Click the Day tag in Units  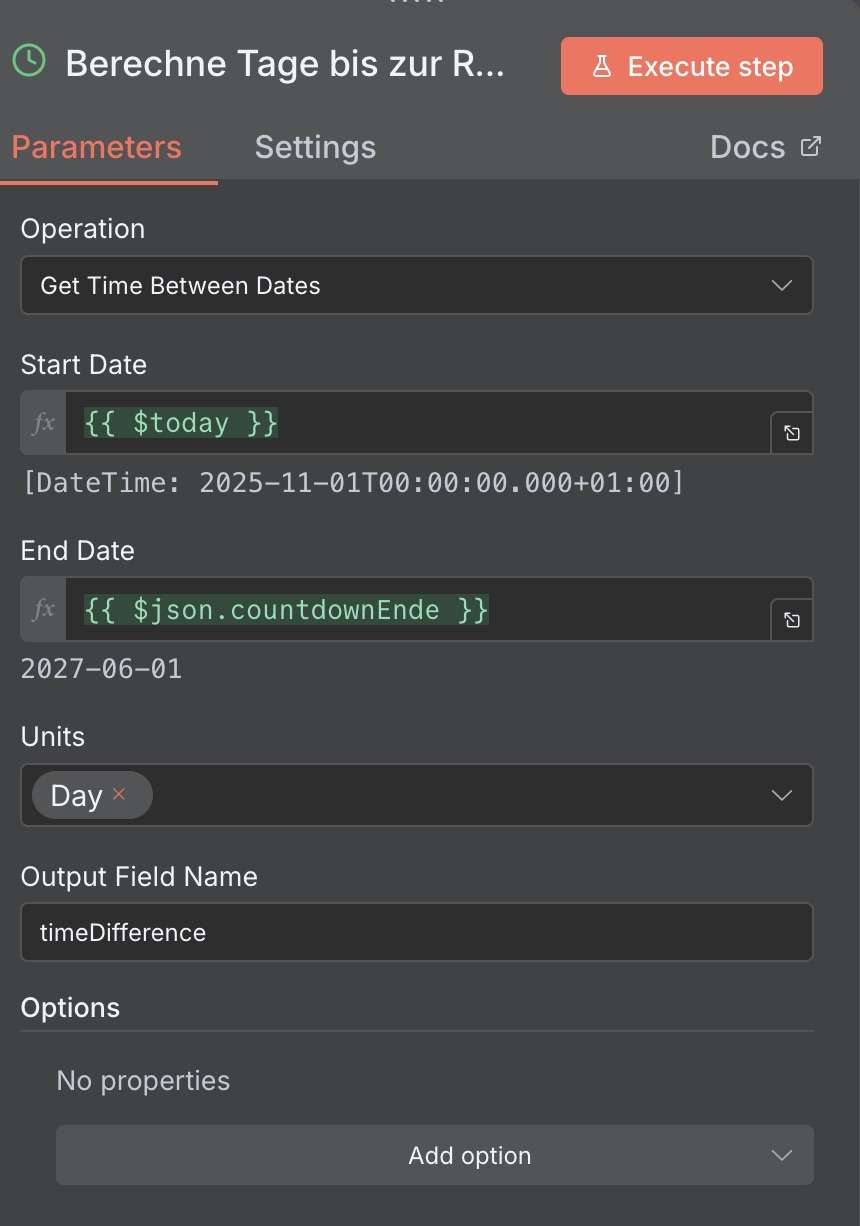[77, 796]
